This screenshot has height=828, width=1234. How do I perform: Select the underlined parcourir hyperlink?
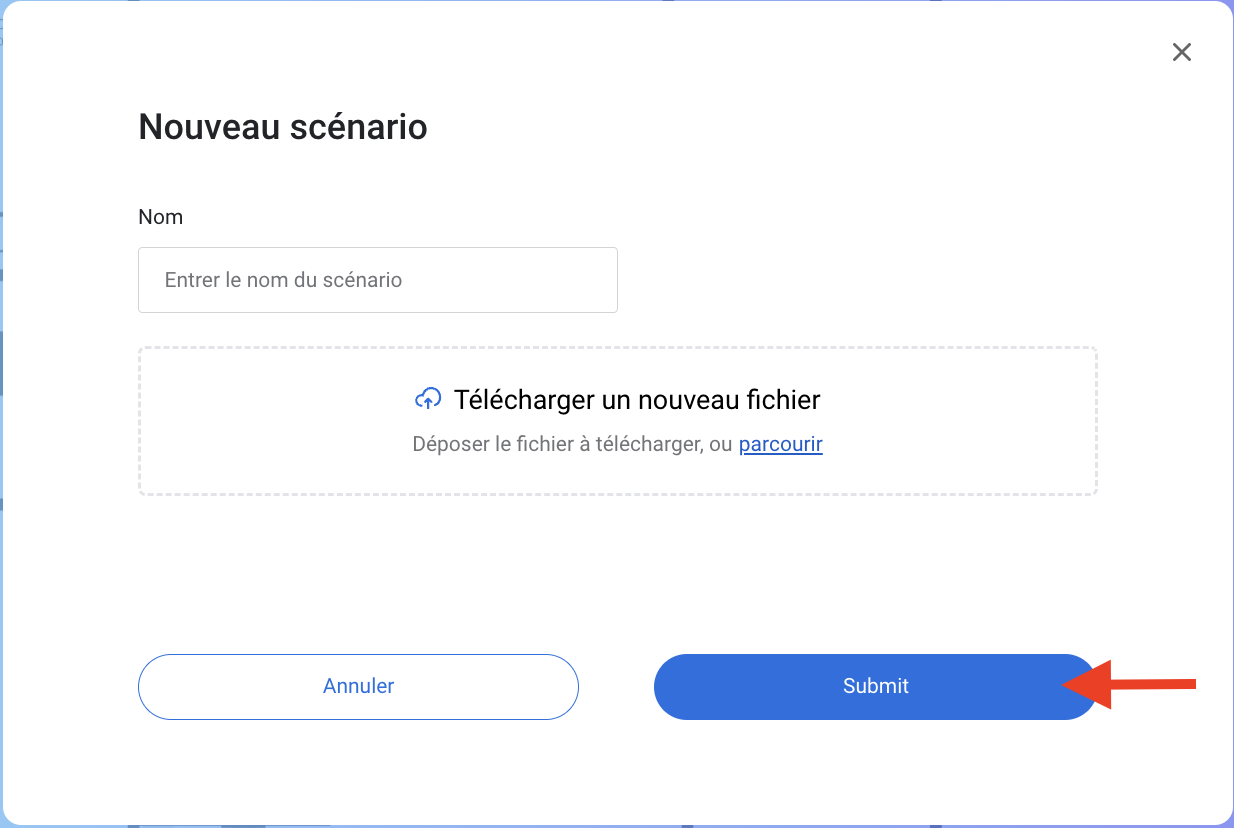pyautogui.click(x=780, y=444)
